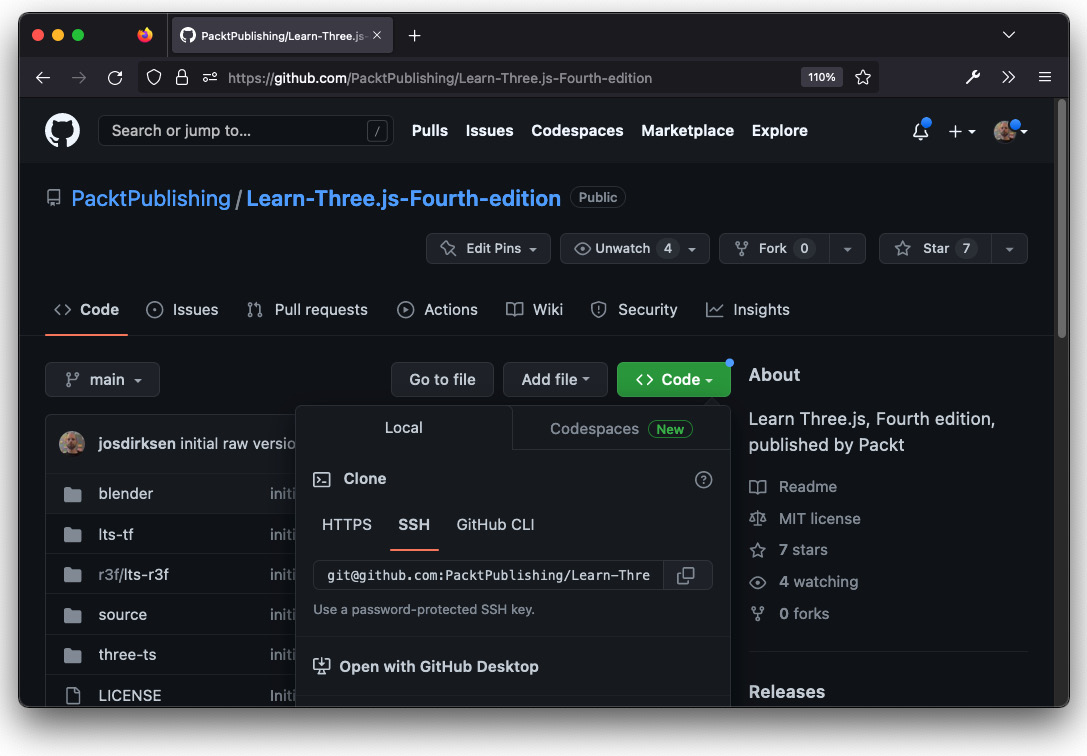Viewport: 1087px width, 756px height.
Task: Unwatch the repository
Action: click(621, 249)
